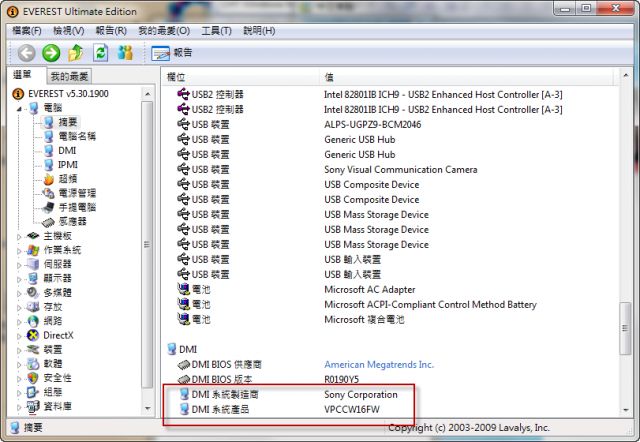
Task: Expand the 顯示器 tree node
Action: tap(19, 279)
